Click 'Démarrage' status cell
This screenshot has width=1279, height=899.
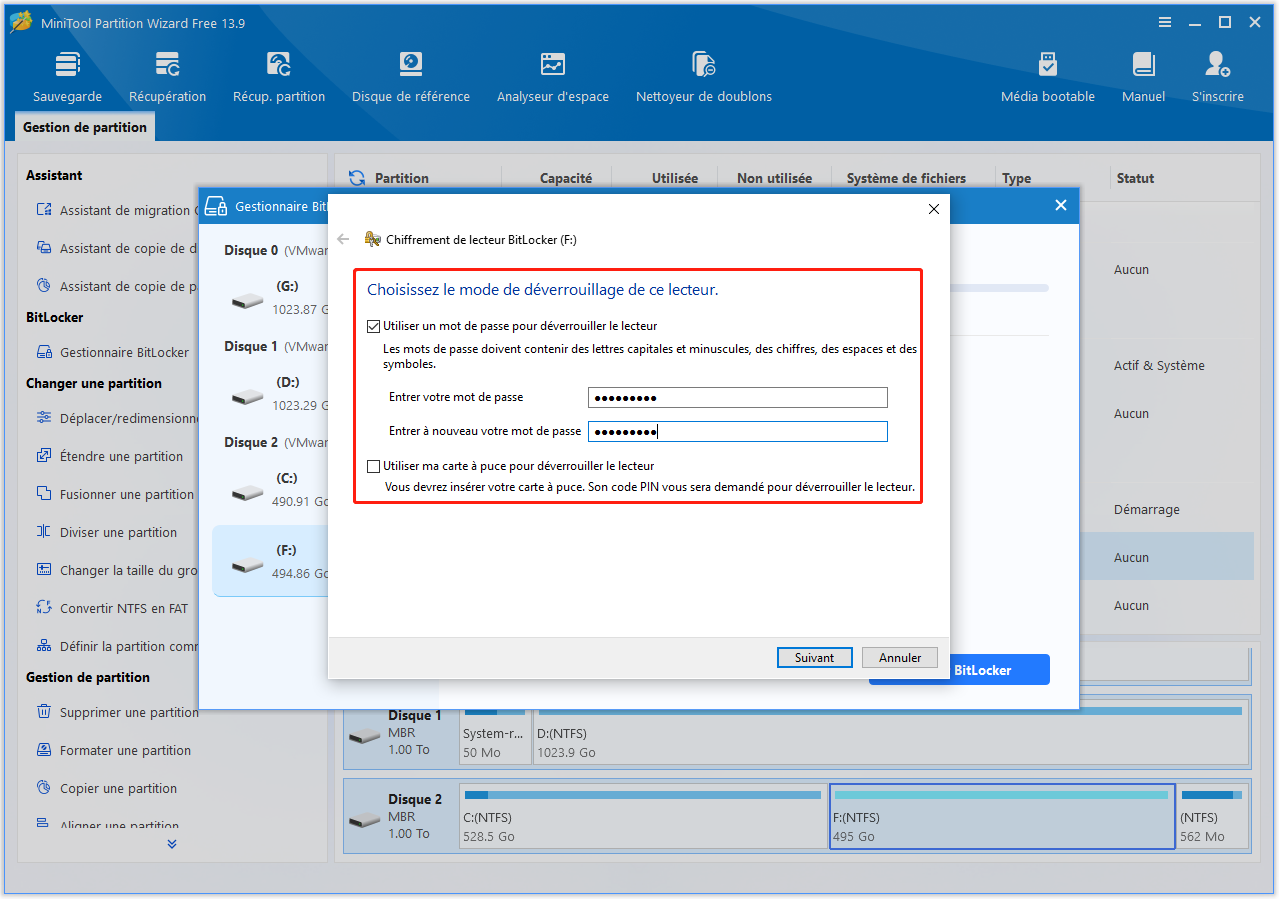(1147, 510)
